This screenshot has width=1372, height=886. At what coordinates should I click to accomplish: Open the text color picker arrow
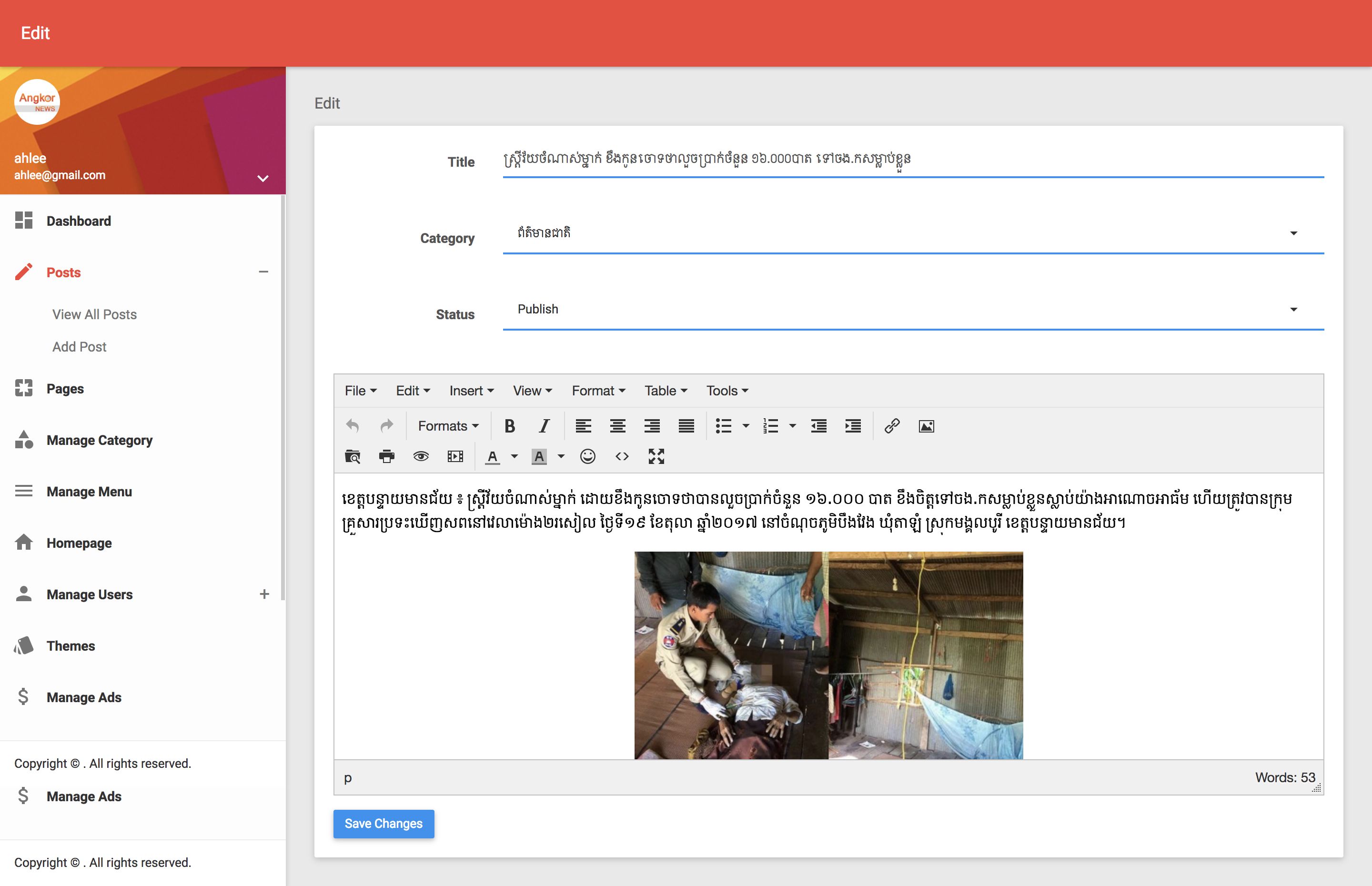(x=515, y=457)
